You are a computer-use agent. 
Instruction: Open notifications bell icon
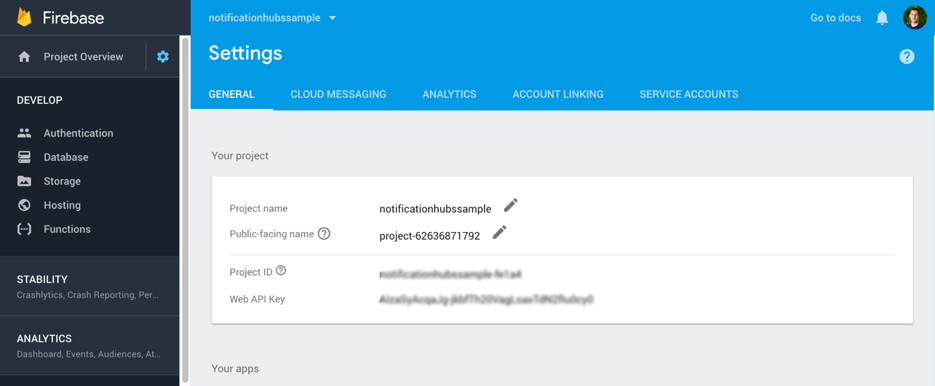[x=882, y=18]
